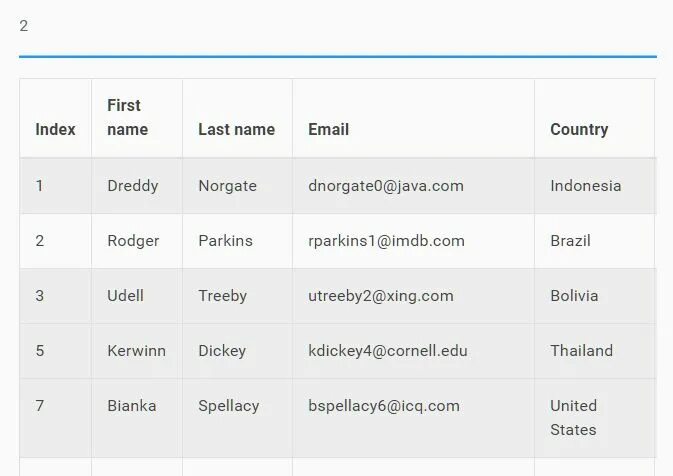673x476 pixels.
Task: Click the Brazil country cell
Action: (595, 241)
